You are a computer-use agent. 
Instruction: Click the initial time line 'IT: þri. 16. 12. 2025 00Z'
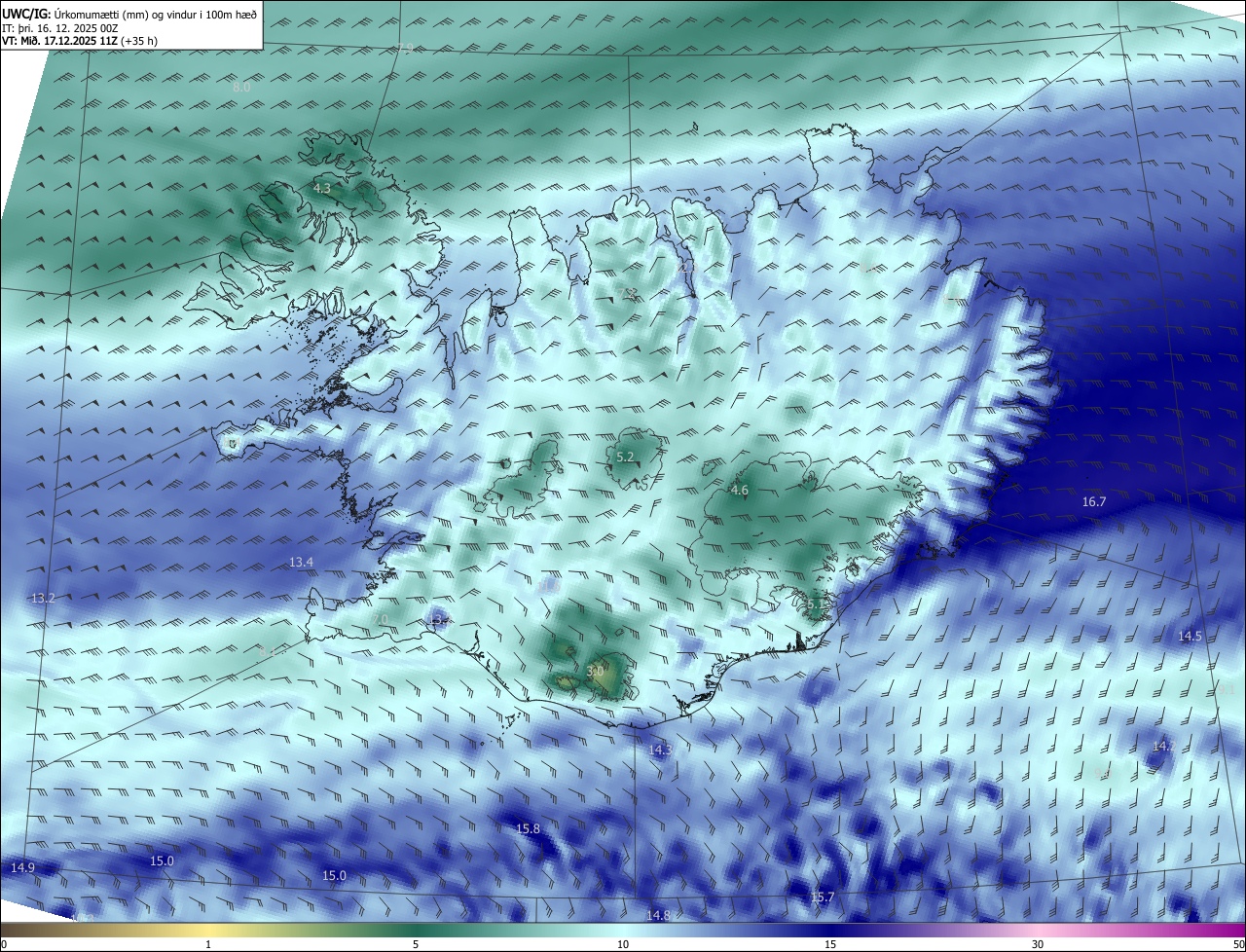pyautogui.click(x=59, y=27)
